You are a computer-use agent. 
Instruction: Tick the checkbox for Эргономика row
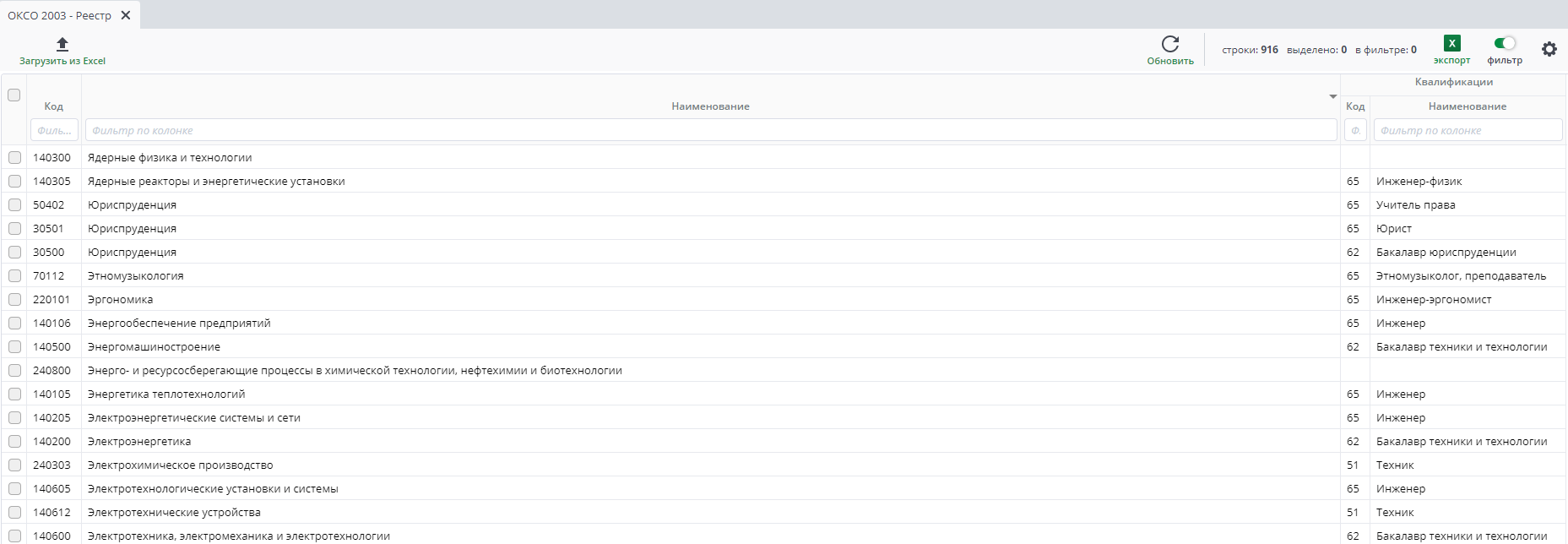click(x=14, y=300)
